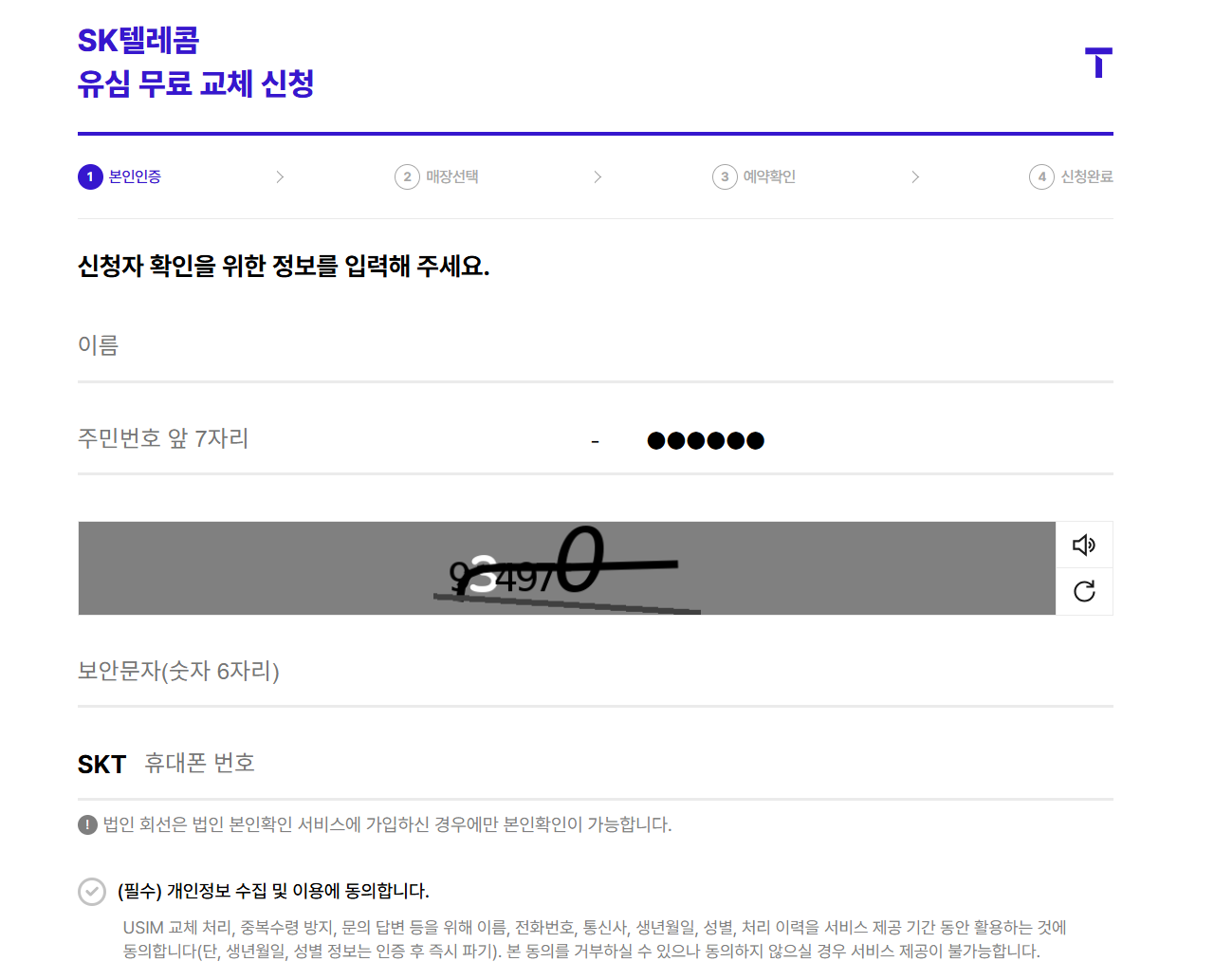Image resolution: width=1214 pixels, height=980 pixels.
Task: Select the 본인인증 step label
Action: tap(135, 176)
